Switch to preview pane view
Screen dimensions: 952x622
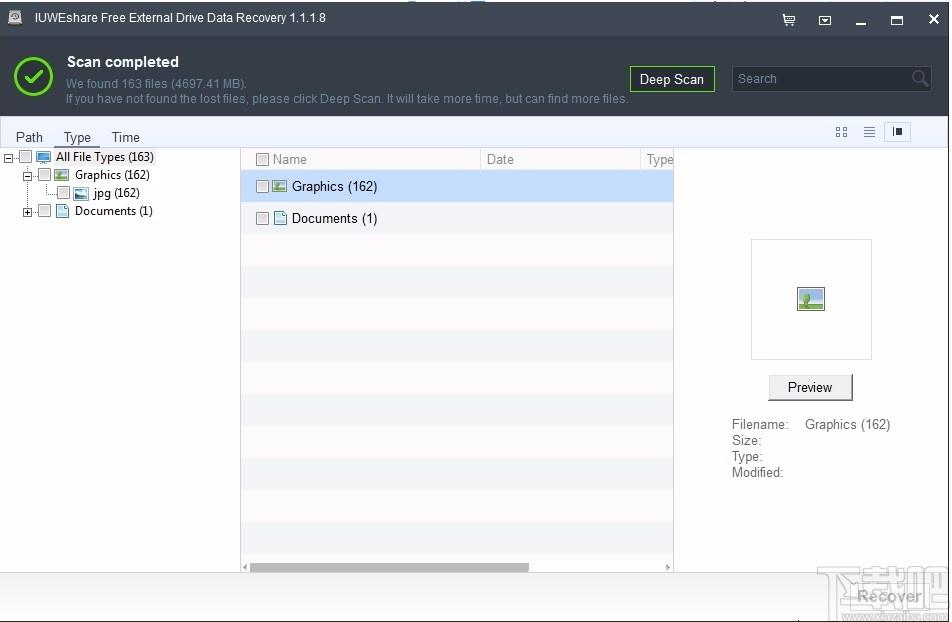tap(897, 132)
